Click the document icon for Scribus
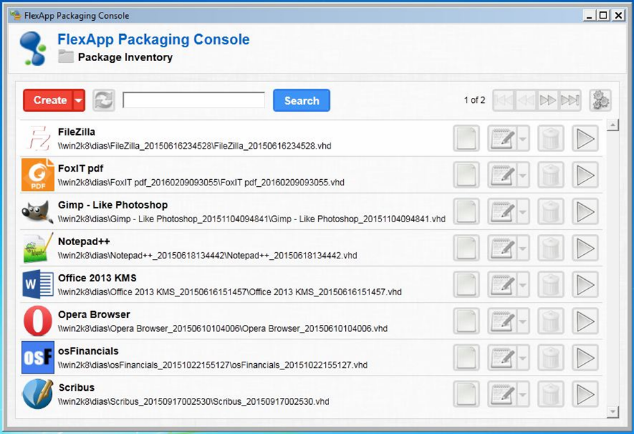This screenshot has width=634, height=434. 466,394
